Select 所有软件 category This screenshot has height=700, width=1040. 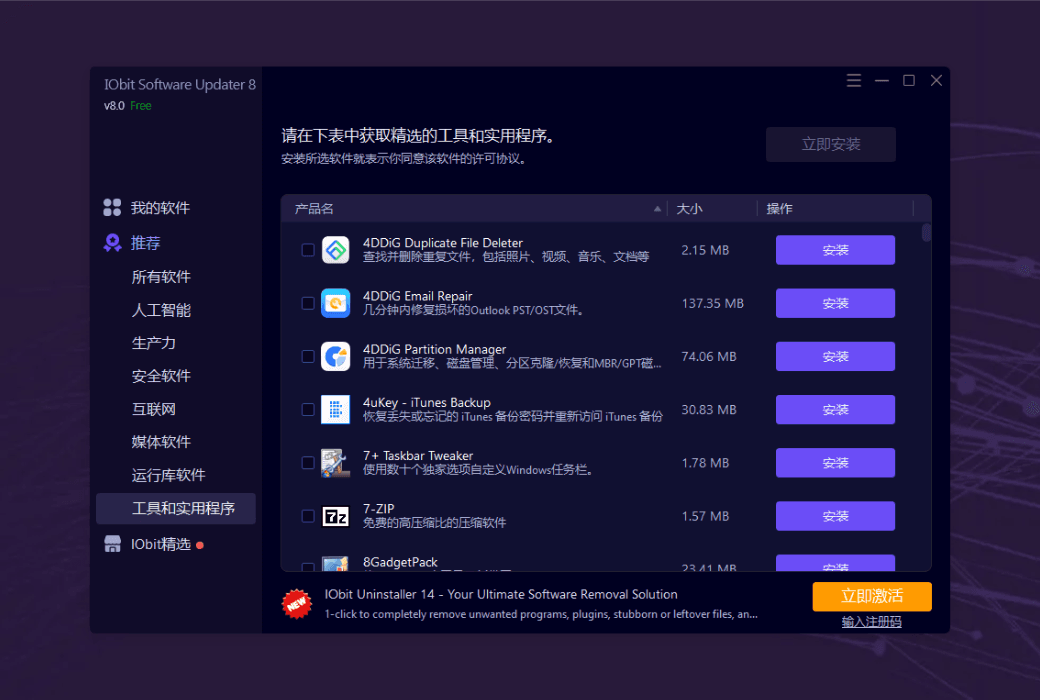coord(161,277)
